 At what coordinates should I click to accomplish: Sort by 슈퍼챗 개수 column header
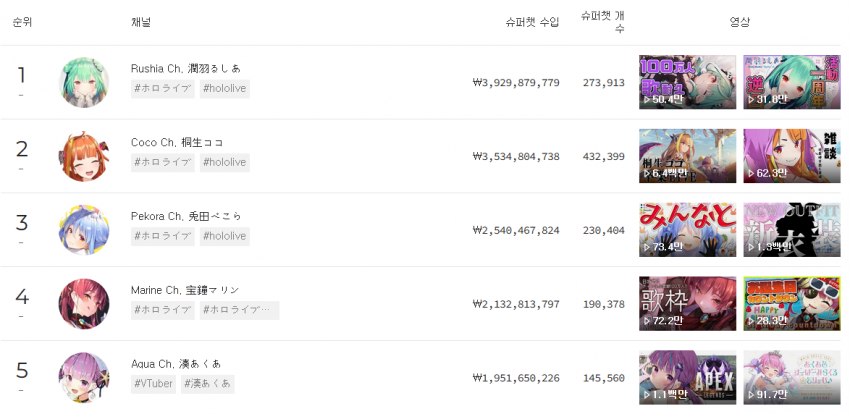coord(602,22)
